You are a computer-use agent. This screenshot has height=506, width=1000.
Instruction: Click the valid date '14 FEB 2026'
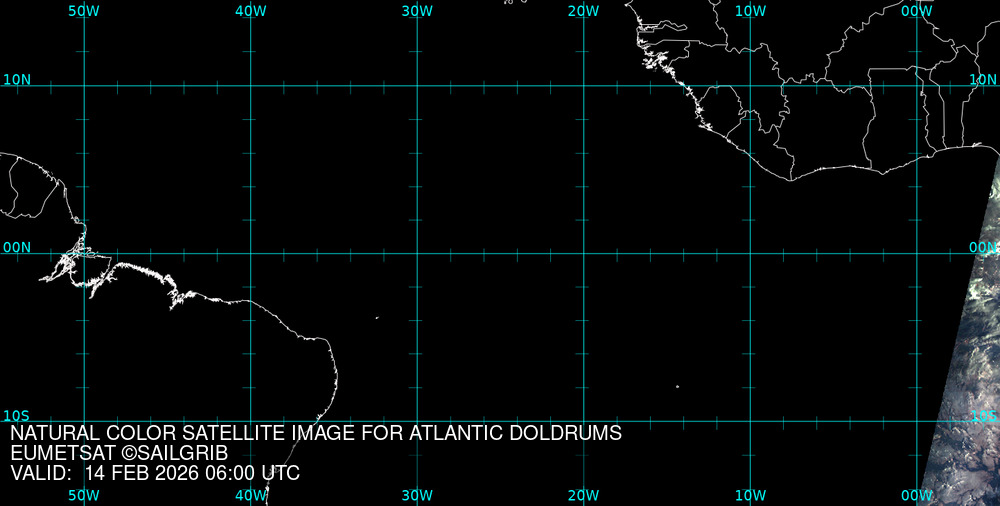coord(143,474)
